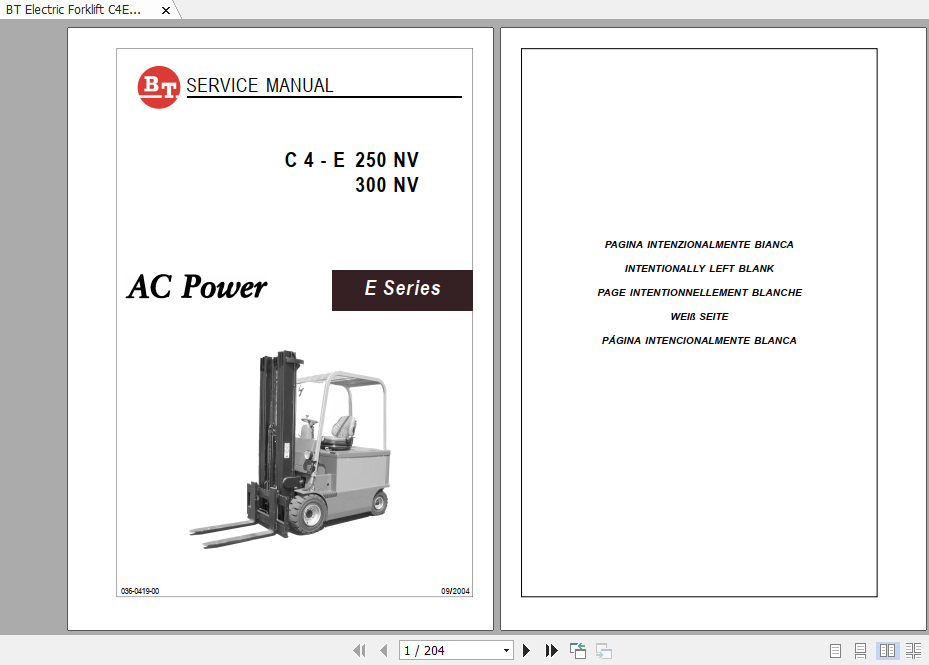Screen dimensions: 929x665
Task: Click the date 09/2004 on the cover
Action: point(455,591)
